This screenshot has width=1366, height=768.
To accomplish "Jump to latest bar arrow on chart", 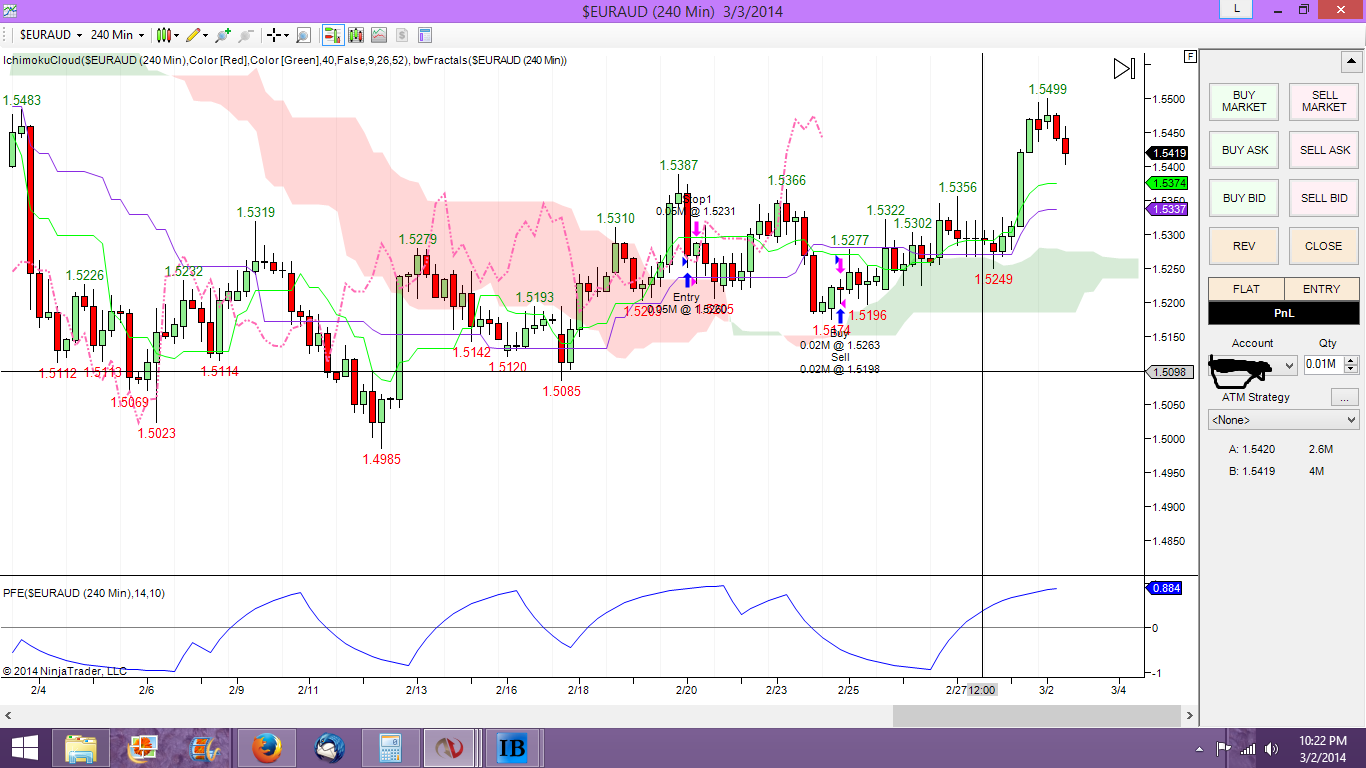I will [1125, 68].
